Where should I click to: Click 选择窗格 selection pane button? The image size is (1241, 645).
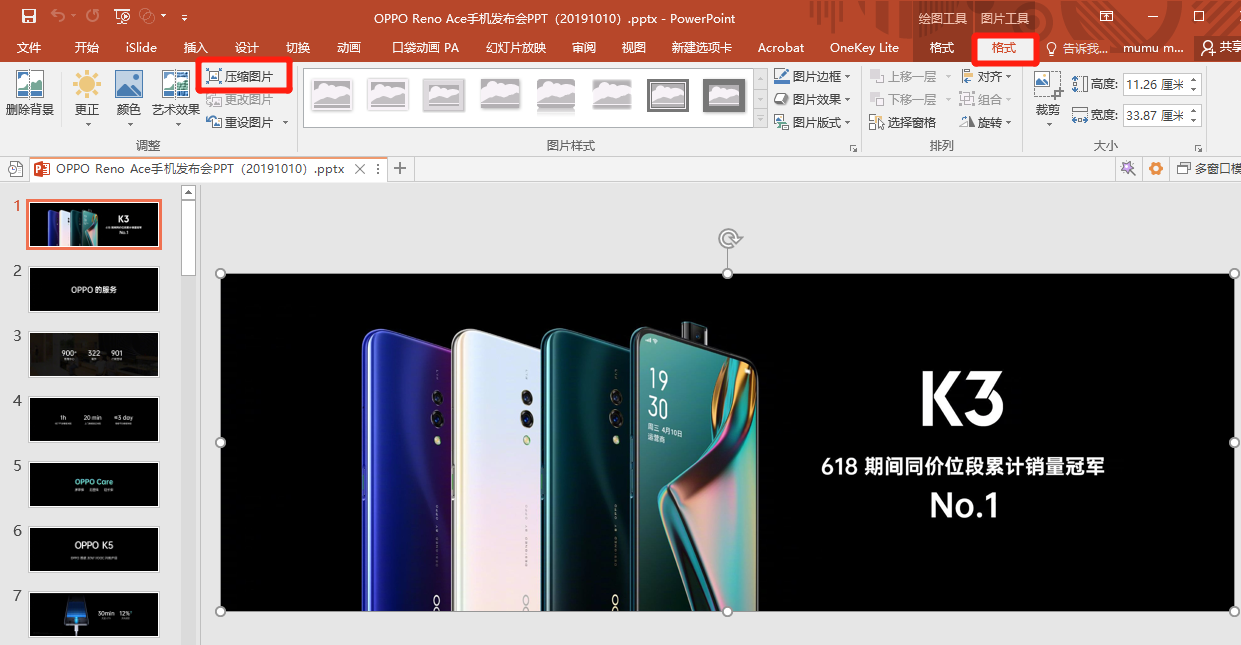coord(903,122)
